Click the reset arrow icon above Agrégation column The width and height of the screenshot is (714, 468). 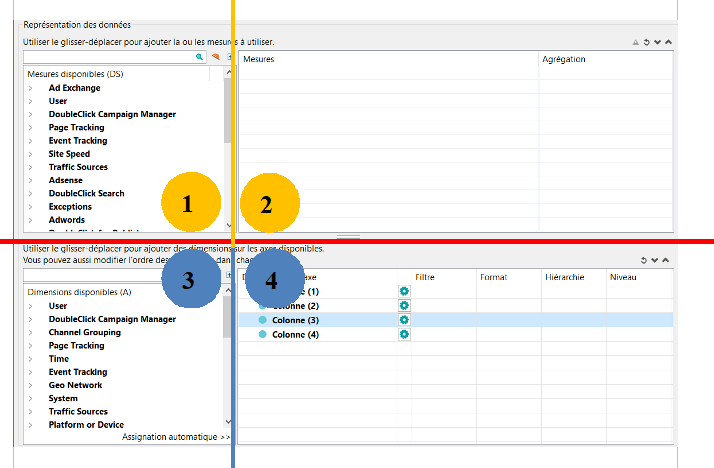pos(647,43)
